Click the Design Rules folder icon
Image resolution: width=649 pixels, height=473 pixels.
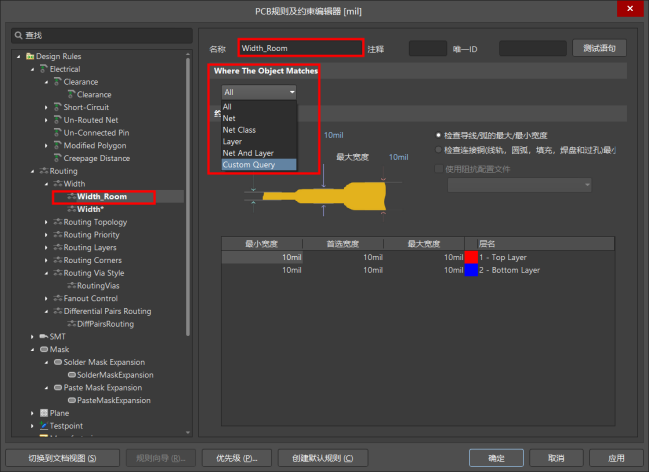click(x=30, y=56)
